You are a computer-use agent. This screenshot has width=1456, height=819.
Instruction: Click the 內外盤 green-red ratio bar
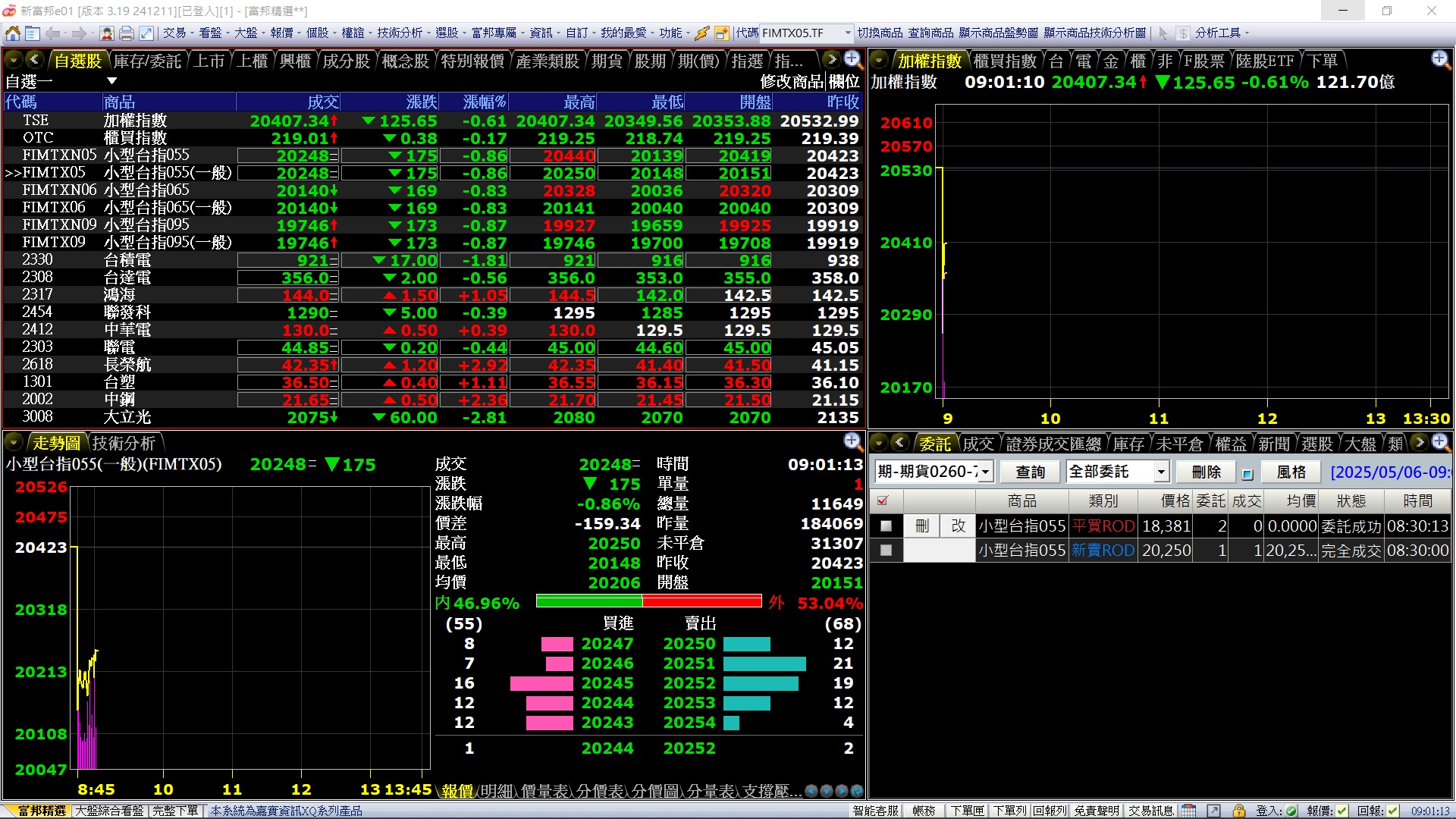pyautogui.click(x=648, y=601)
